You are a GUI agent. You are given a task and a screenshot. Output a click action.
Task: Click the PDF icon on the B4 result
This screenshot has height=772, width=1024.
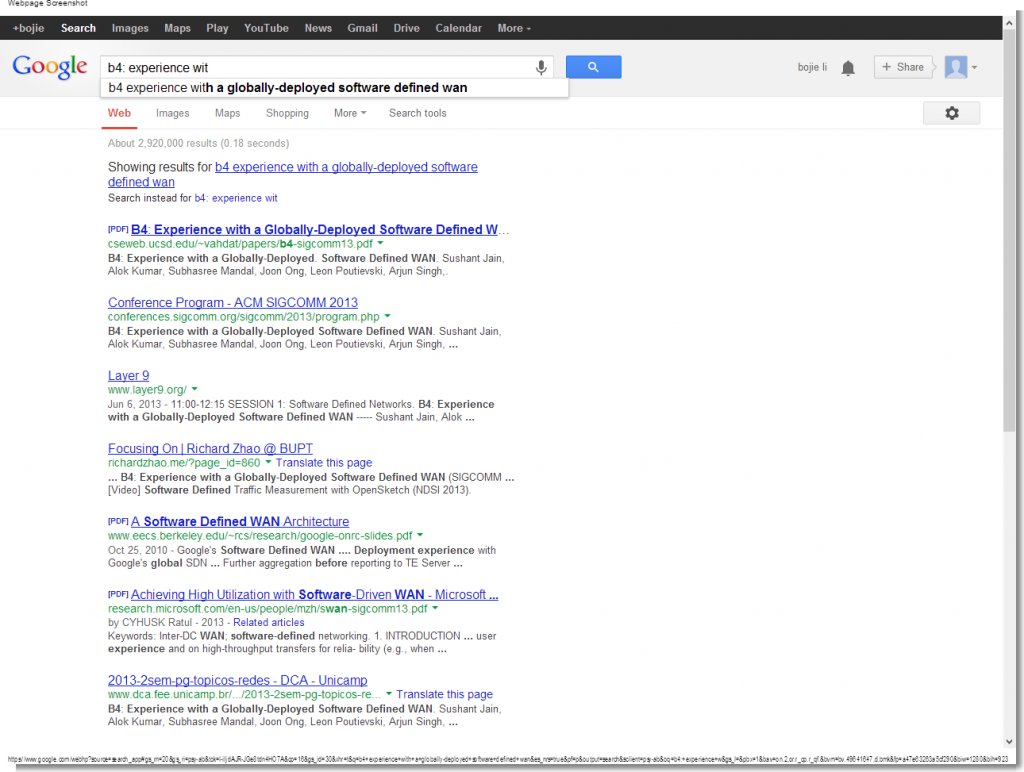click(x=118, y=229)
